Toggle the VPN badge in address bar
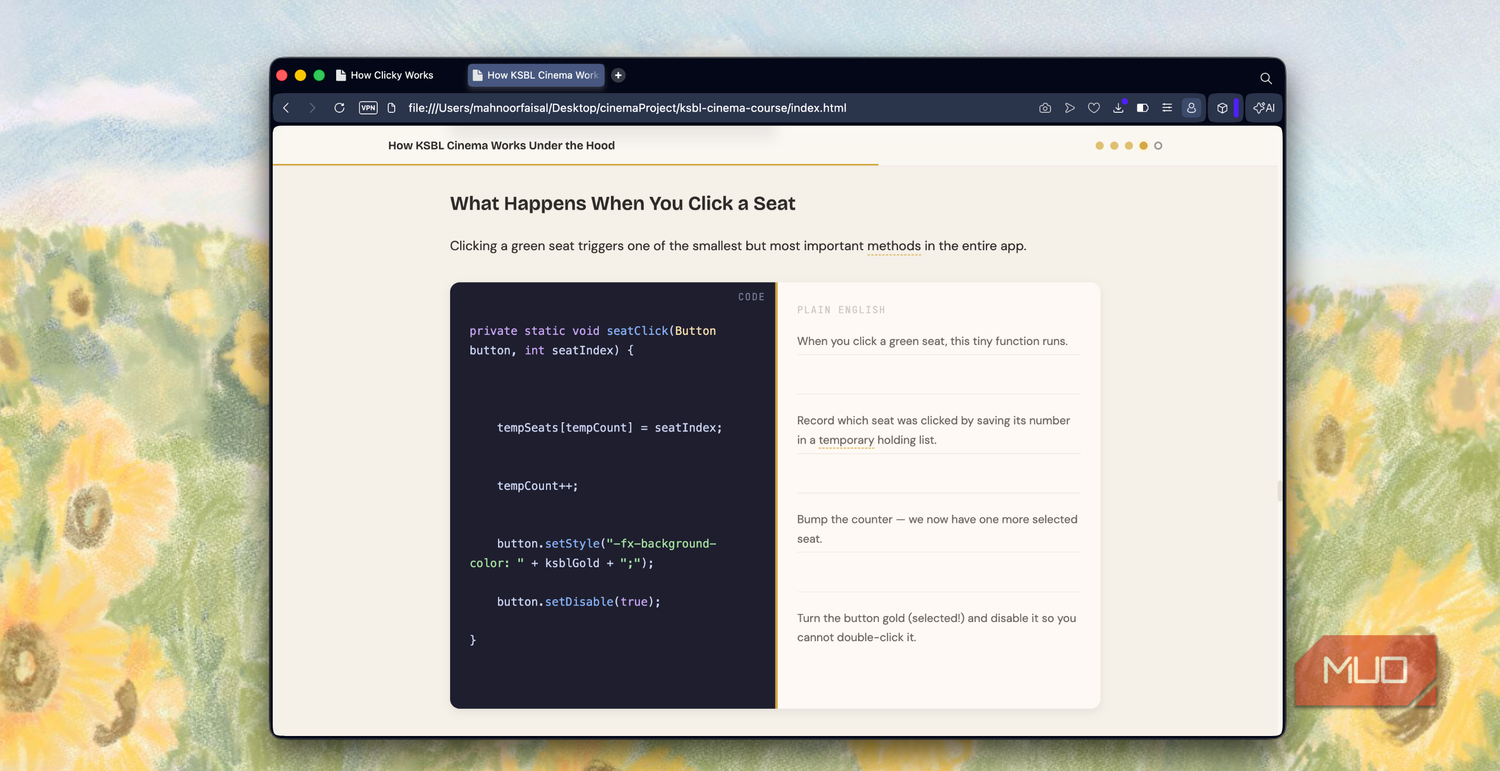This screenshot has height=771, width=1500. (x=368, y=108)
